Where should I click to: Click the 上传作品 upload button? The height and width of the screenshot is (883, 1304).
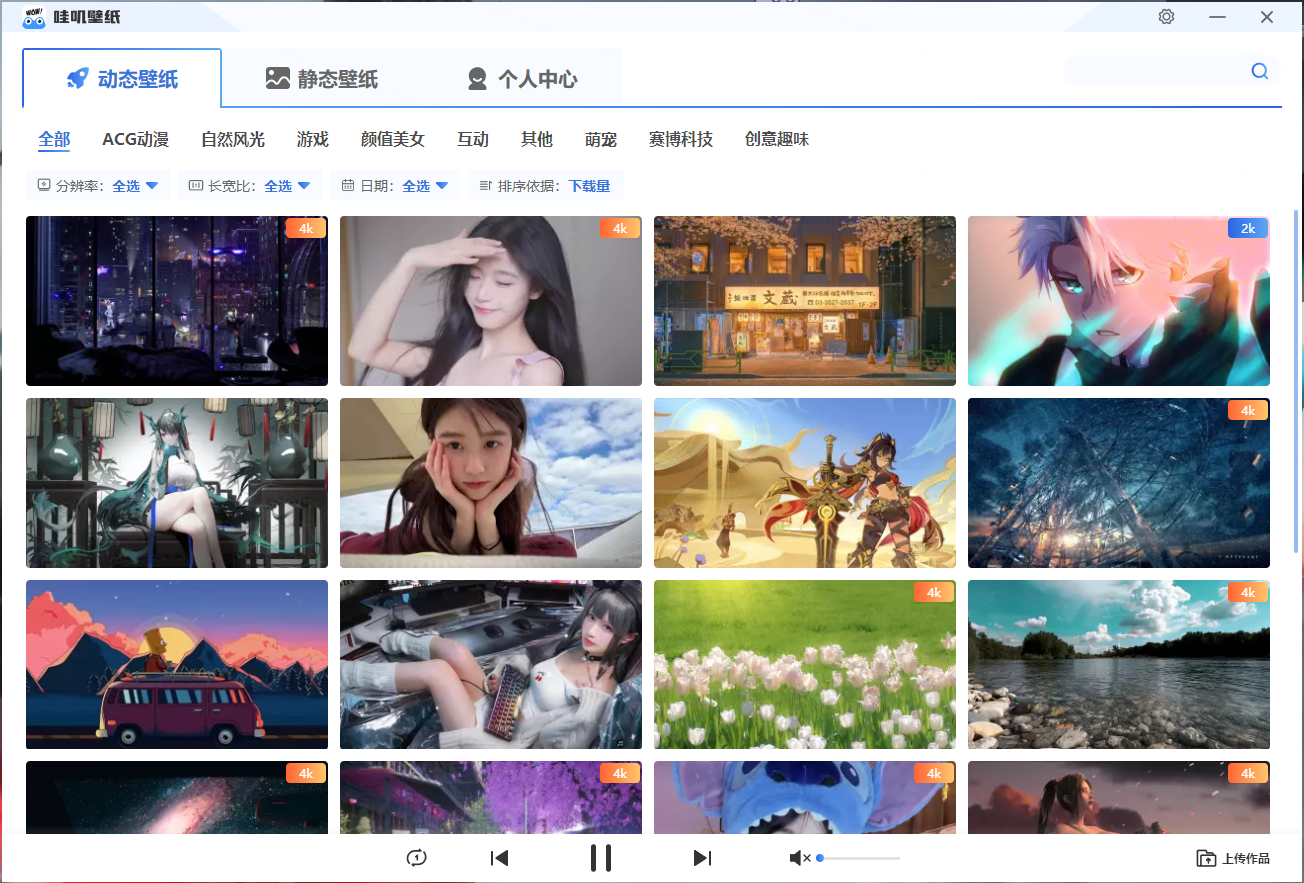(1233, 858)
